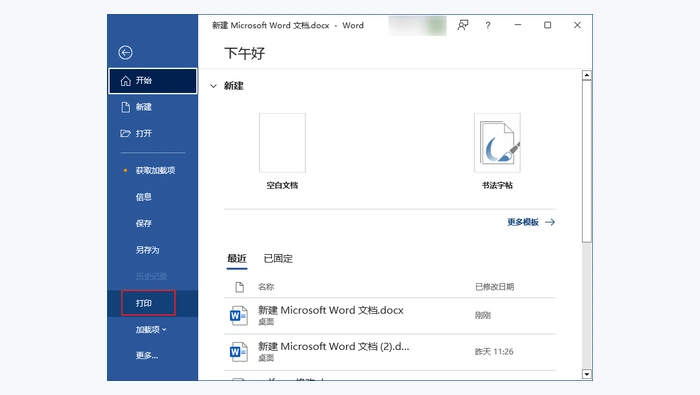Click the feedback person icon in title bar
700x395 pixels.
tap(463, 25)
